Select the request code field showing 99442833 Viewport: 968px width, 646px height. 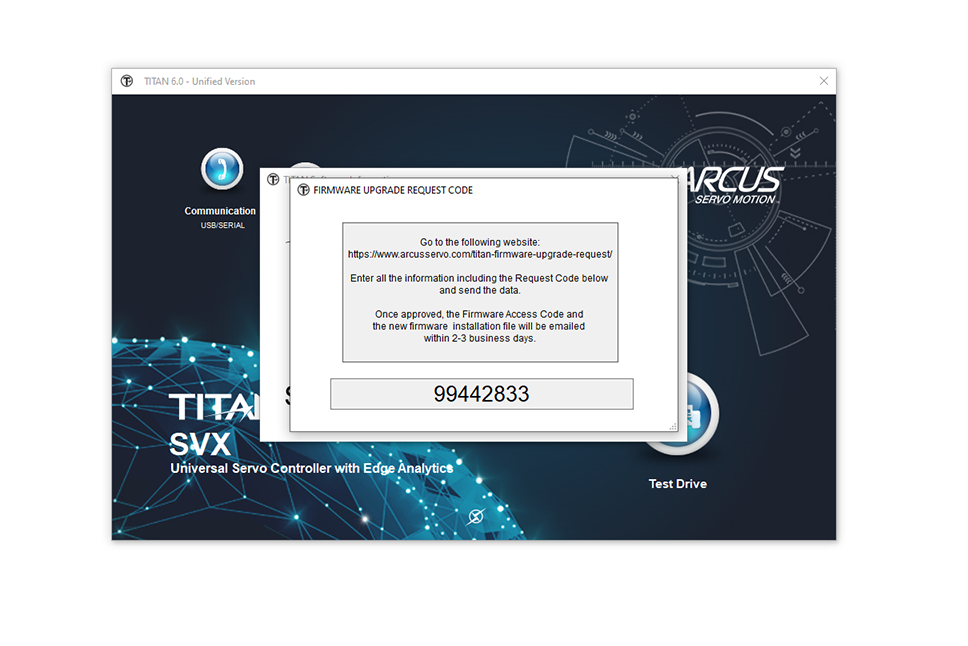pos(481,394)
